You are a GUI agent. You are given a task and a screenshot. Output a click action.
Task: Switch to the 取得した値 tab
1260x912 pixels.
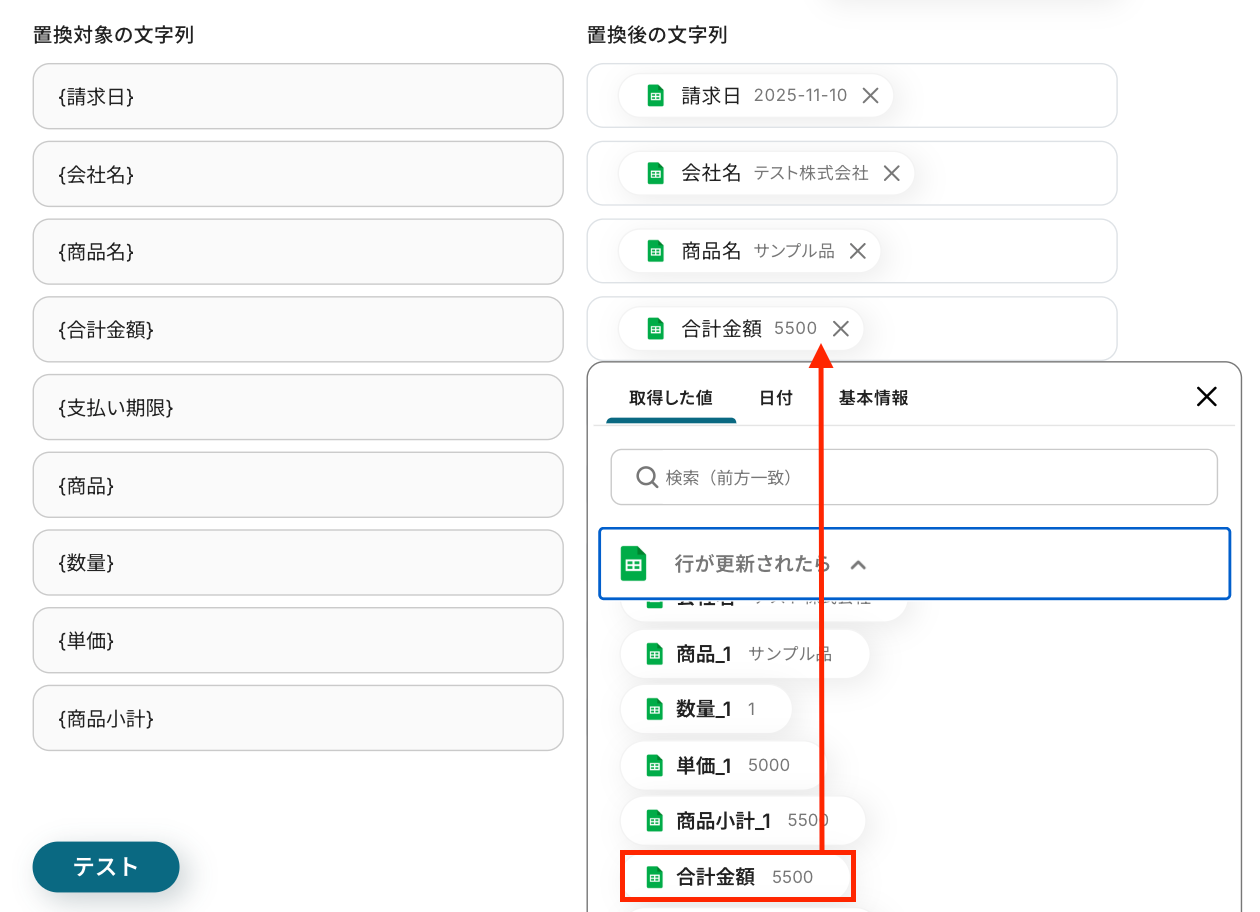(671, 398)
